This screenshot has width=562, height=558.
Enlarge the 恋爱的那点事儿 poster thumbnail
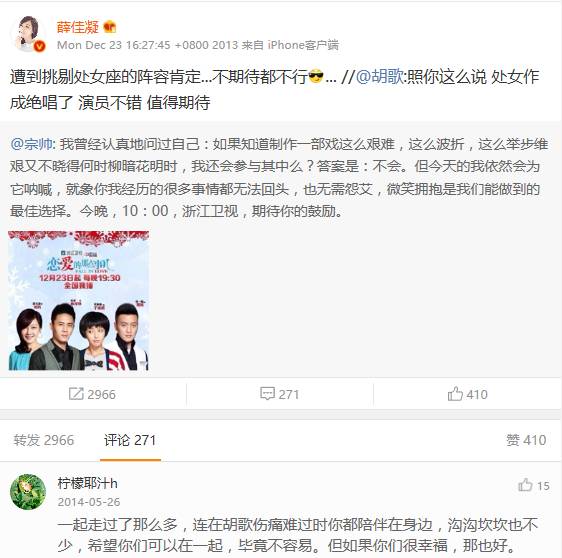[78, 301]
